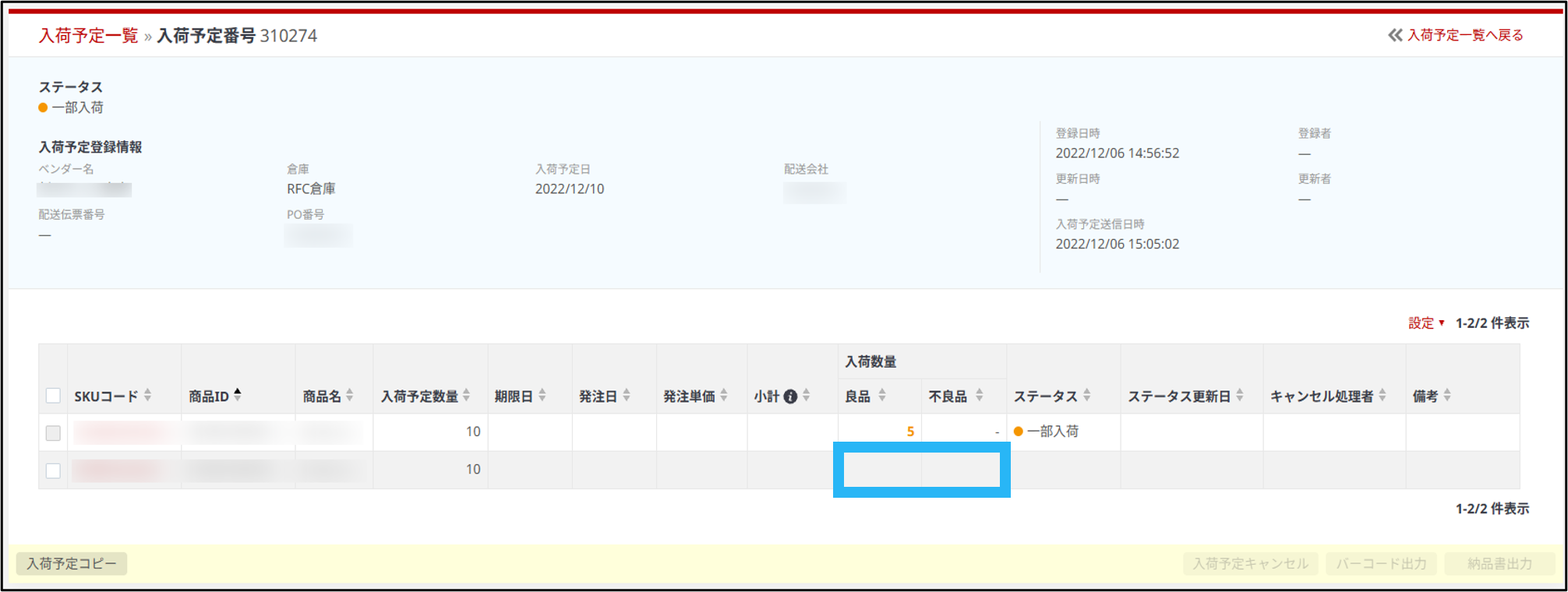Check the first row's checkbox
The width and height of the screenshot is (1568, 592).
click(x=53, y=433)
